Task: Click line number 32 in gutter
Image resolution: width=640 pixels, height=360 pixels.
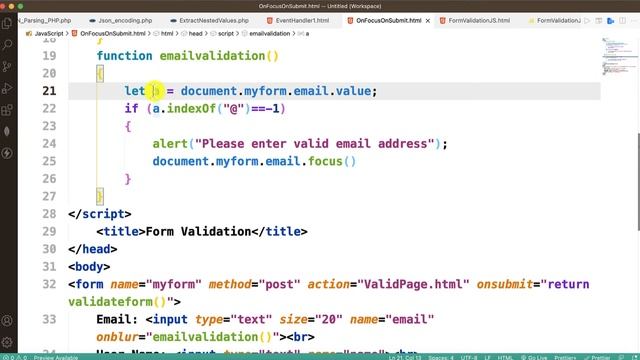Action: coord(49,284)
